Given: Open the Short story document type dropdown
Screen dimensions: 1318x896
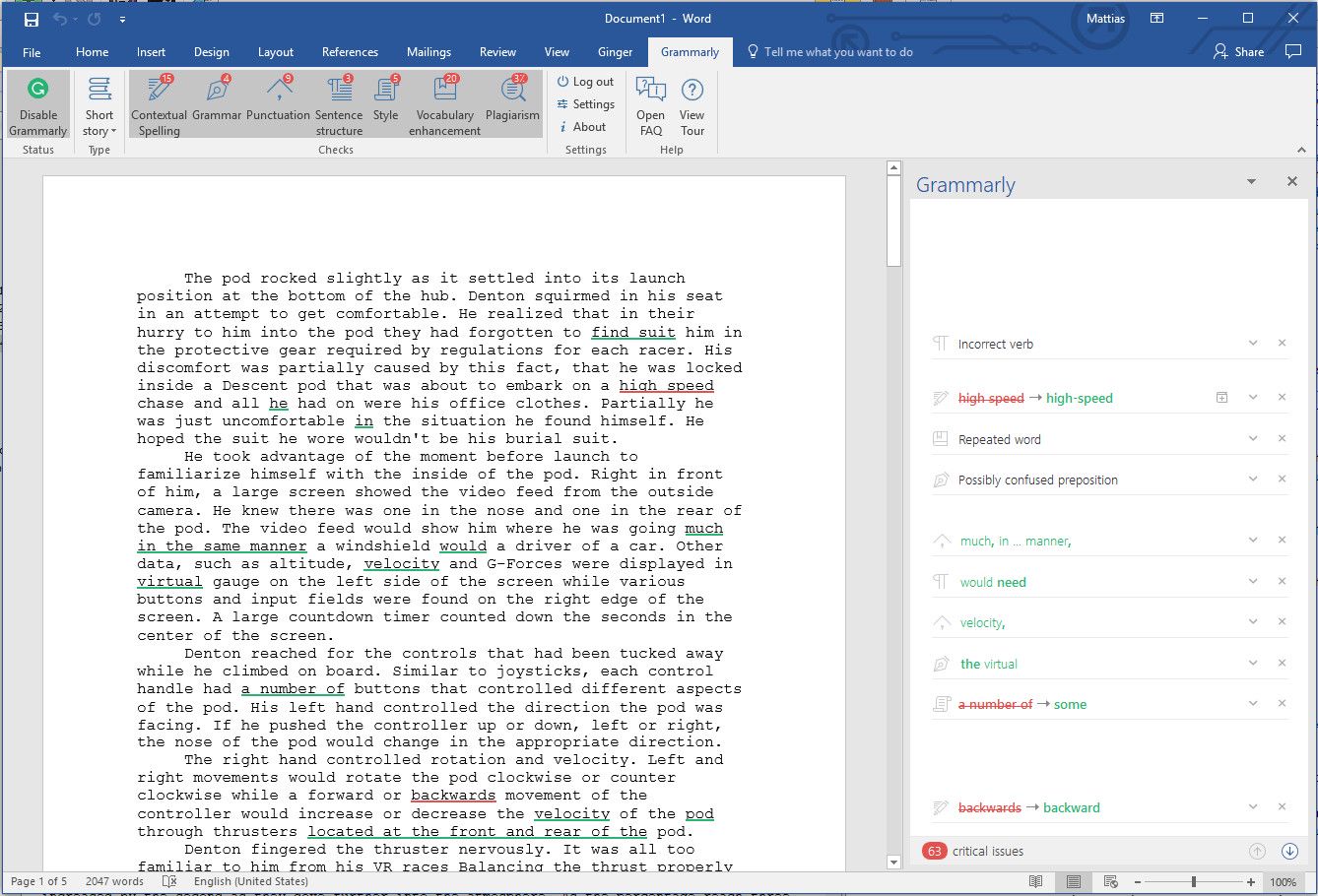Looking at the screenshot, I should click(99, 106).
